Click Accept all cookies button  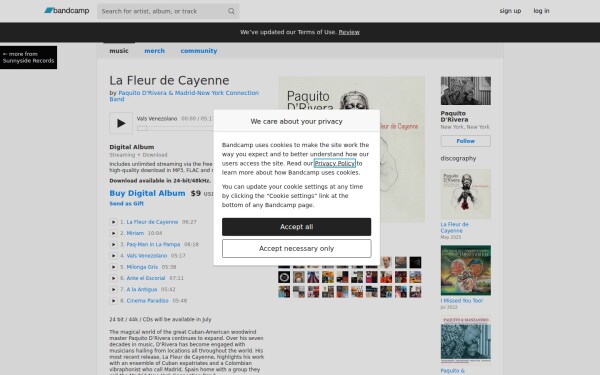(x=297, y=227)
